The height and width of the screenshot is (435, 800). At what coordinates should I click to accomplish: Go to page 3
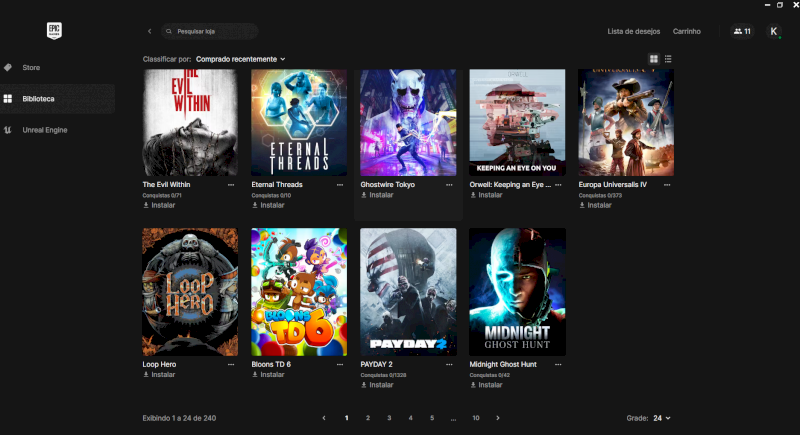pos(389,418)
